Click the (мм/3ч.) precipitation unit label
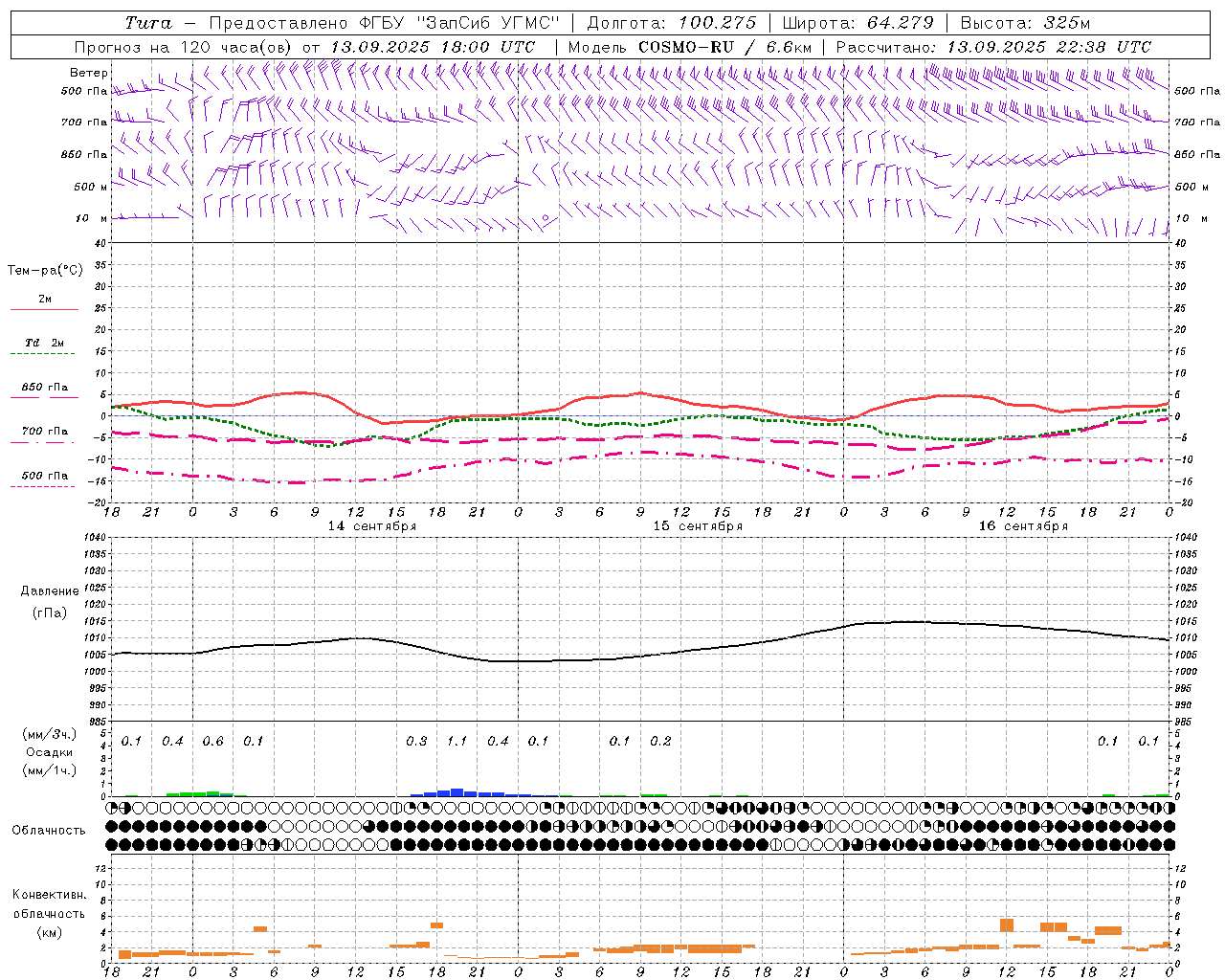This screenshot has height=980, width=1225. point(50,735)
